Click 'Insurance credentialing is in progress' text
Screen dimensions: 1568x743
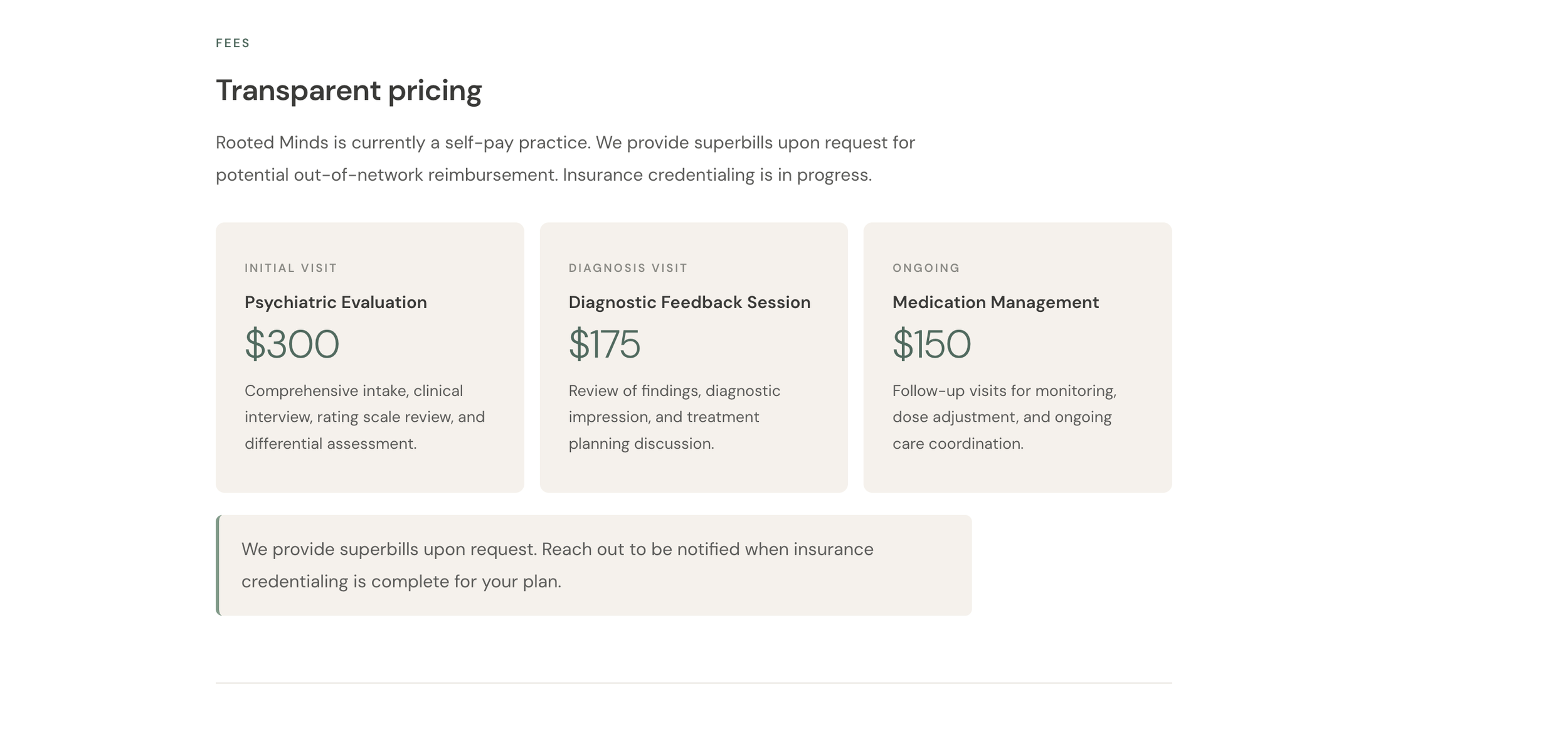click(717, 174)
